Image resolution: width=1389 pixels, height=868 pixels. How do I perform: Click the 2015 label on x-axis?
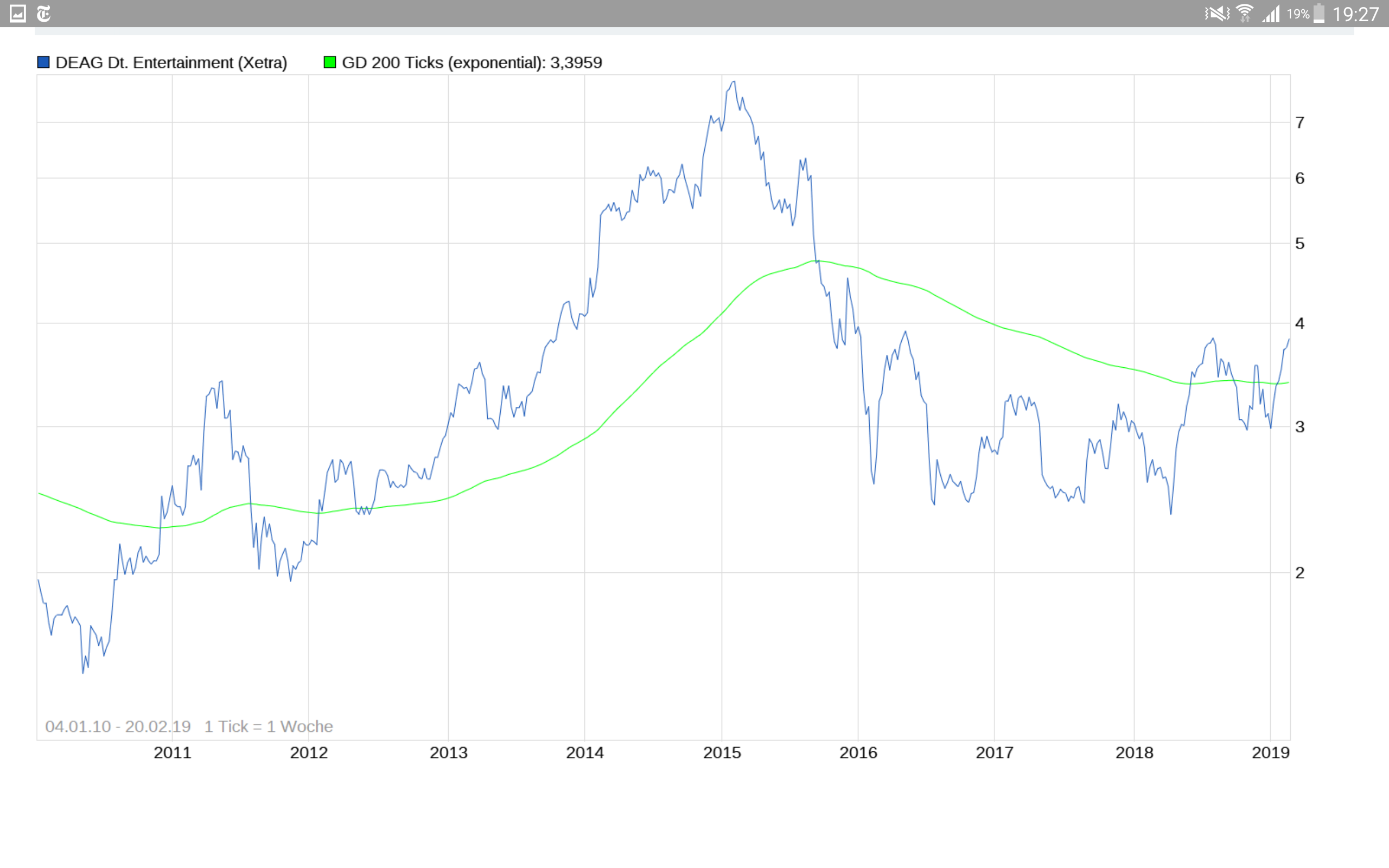tap(722, 752)
